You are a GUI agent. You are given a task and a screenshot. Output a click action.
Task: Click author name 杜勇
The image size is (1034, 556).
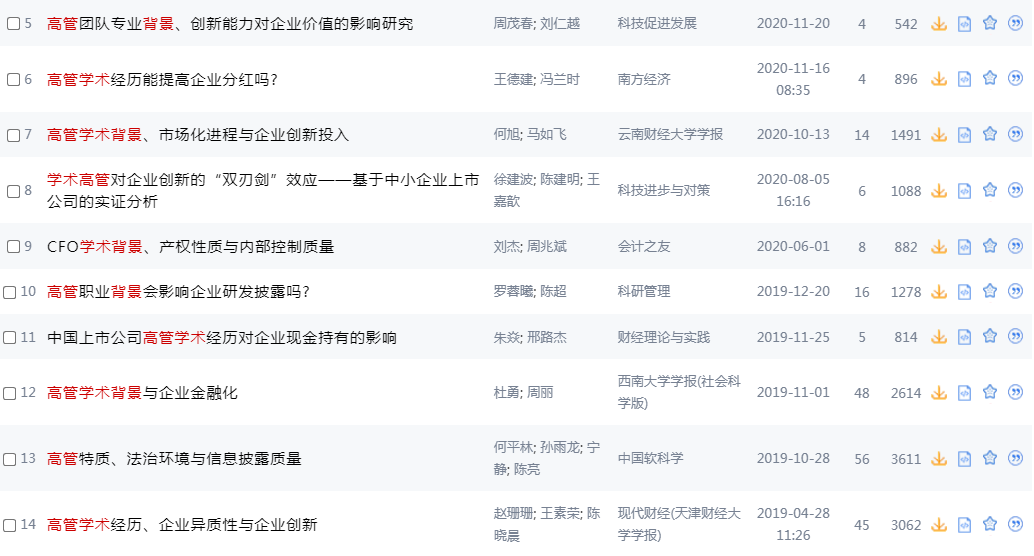506,392
